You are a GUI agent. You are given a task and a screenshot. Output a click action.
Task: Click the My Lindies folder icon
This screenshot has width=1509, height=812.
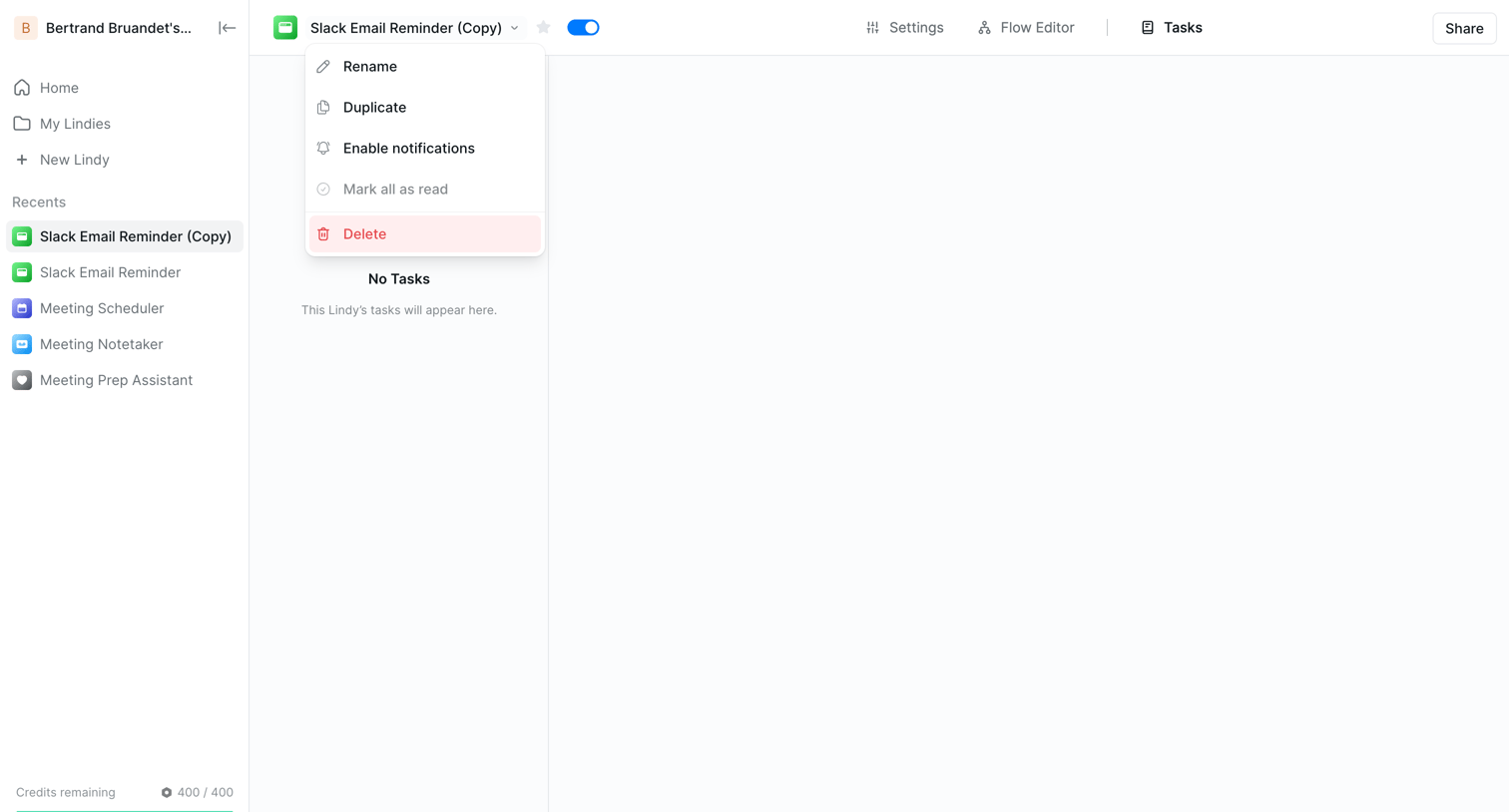pyautogui.click(x=22, y=124)
